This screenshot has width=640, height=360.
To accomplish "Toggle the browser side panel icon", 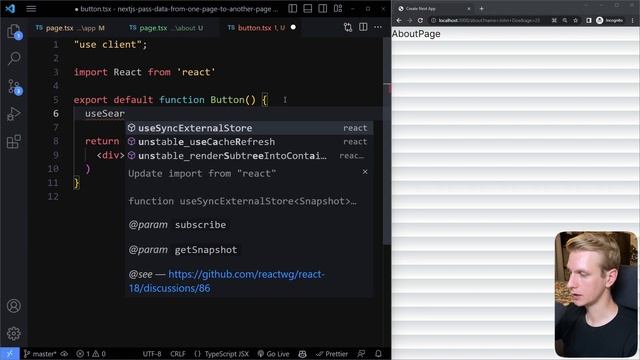I will click(x=589, y=20).
